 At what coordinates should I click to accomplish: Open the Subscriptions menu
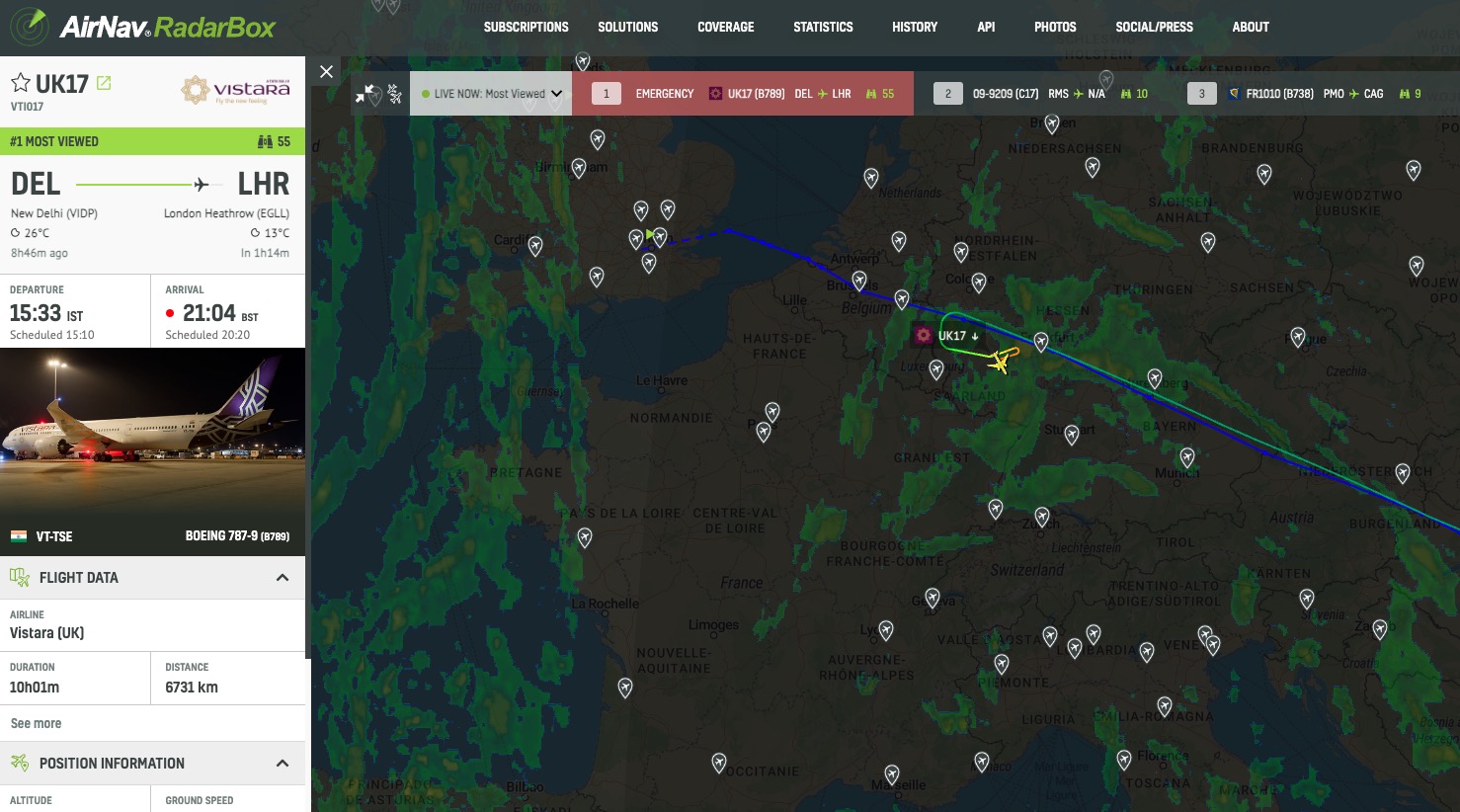coord(526,27)
